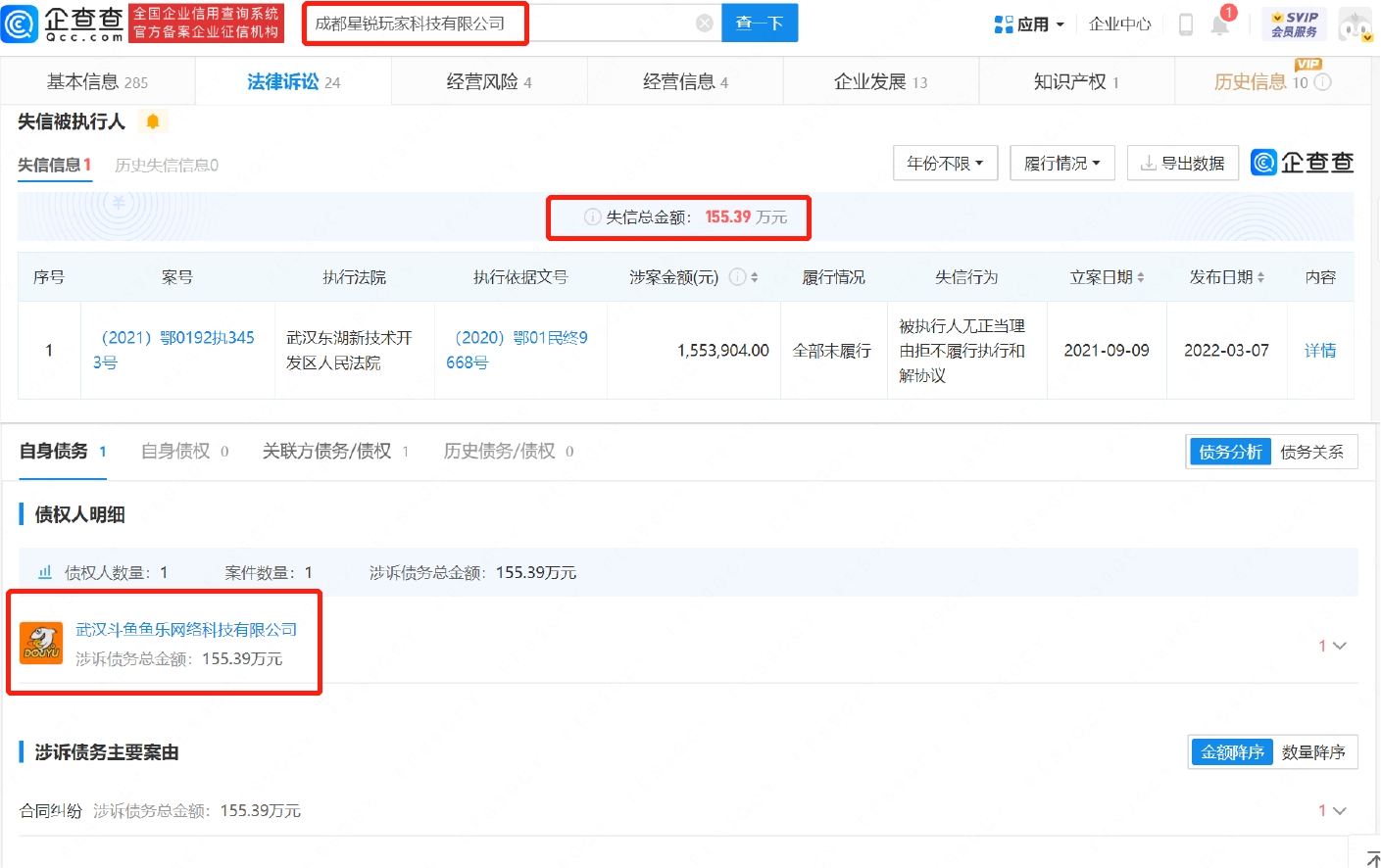Viewport: 1381px width, 868px height.
Task: Click the 导出数据 export button
Action: (x=1183, y=163)
